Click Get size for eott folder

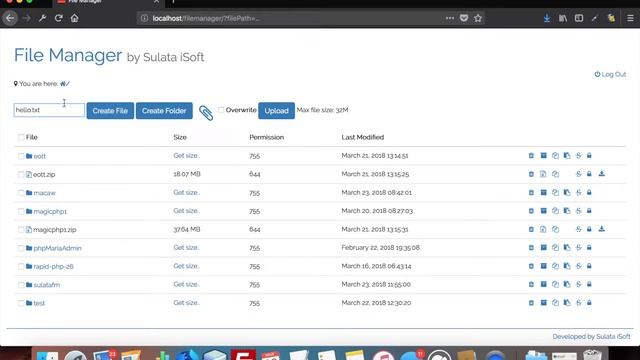186,156
